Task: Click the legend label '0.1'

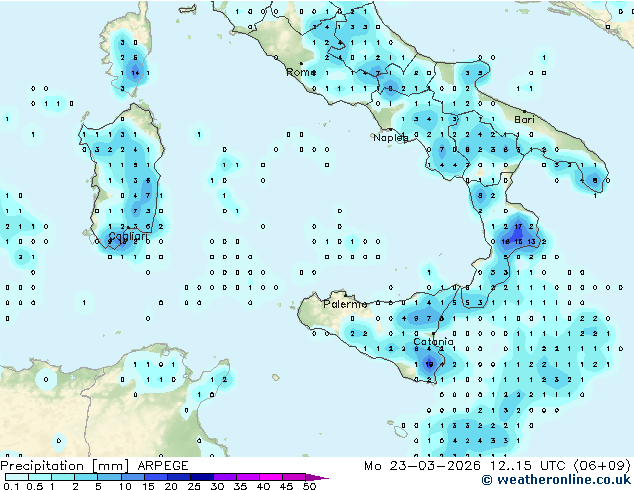Action: [11, 486]
